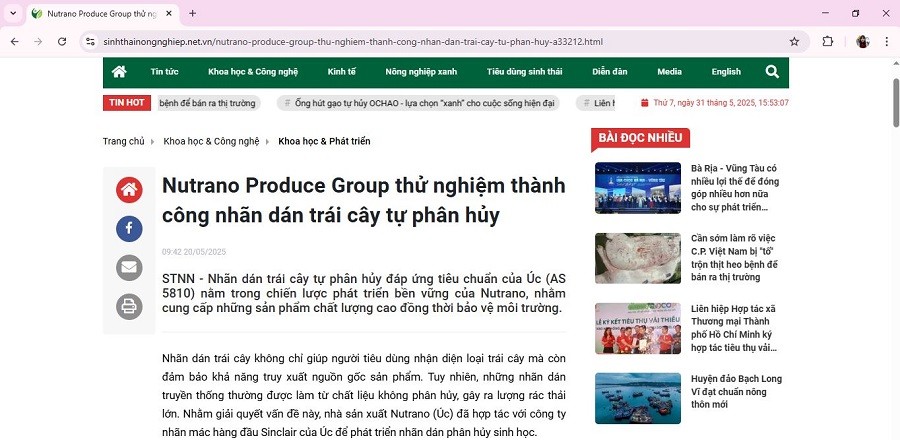Print the article using printer icon
The height and width of the screenshot is (440, 900).
tap(129, 306)
